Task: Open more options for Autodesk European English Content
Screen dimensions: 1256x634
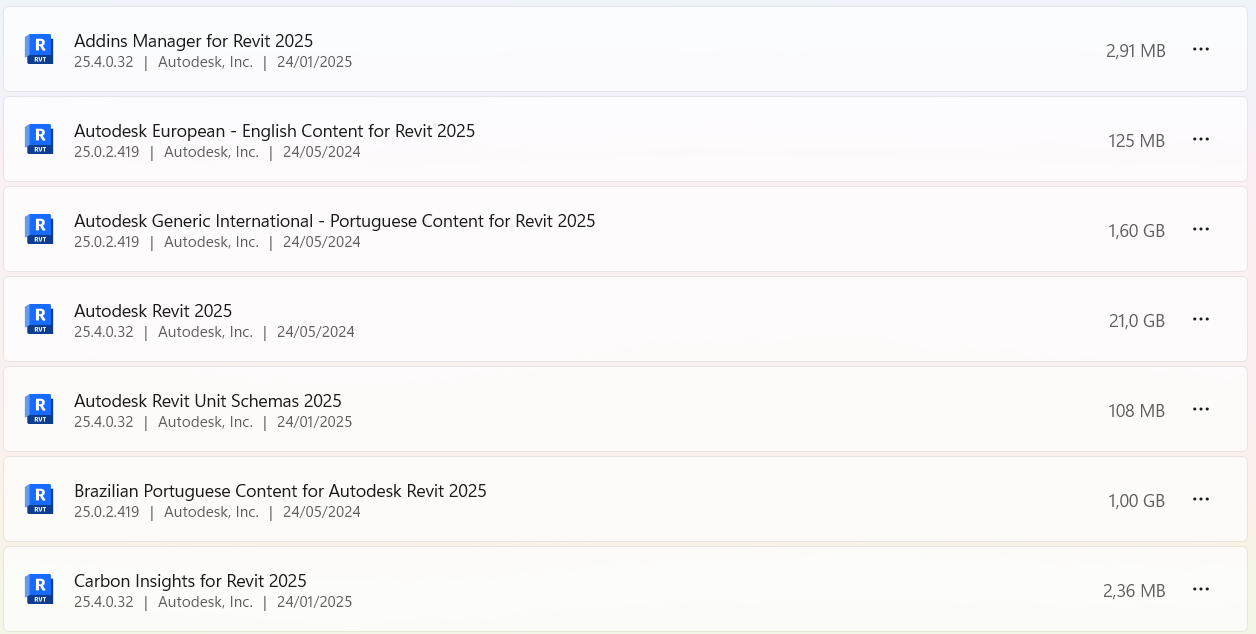Action: tap(1201, 139)
